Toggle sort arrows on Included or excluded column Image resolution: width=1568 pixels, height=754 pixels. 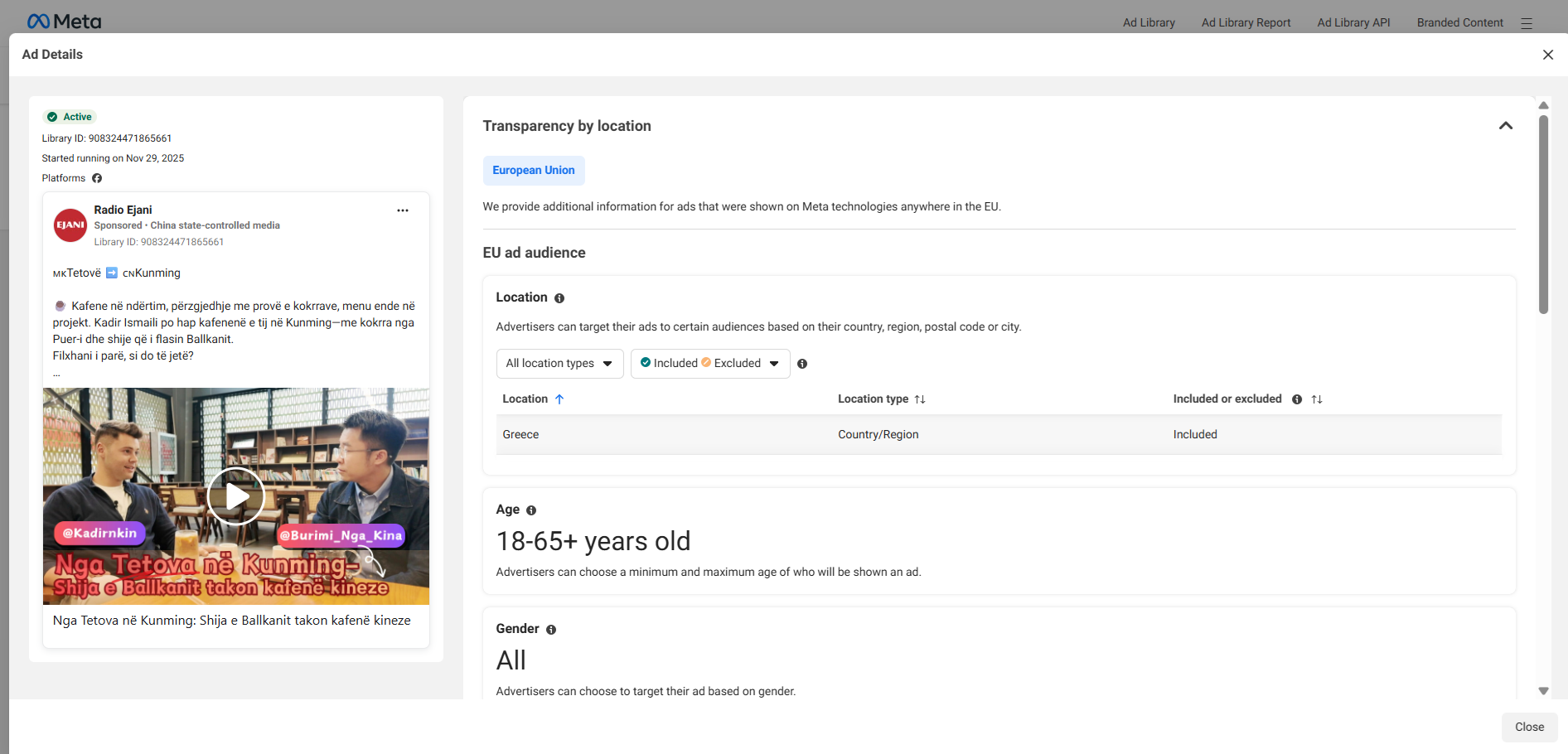tap(1317, 399)
